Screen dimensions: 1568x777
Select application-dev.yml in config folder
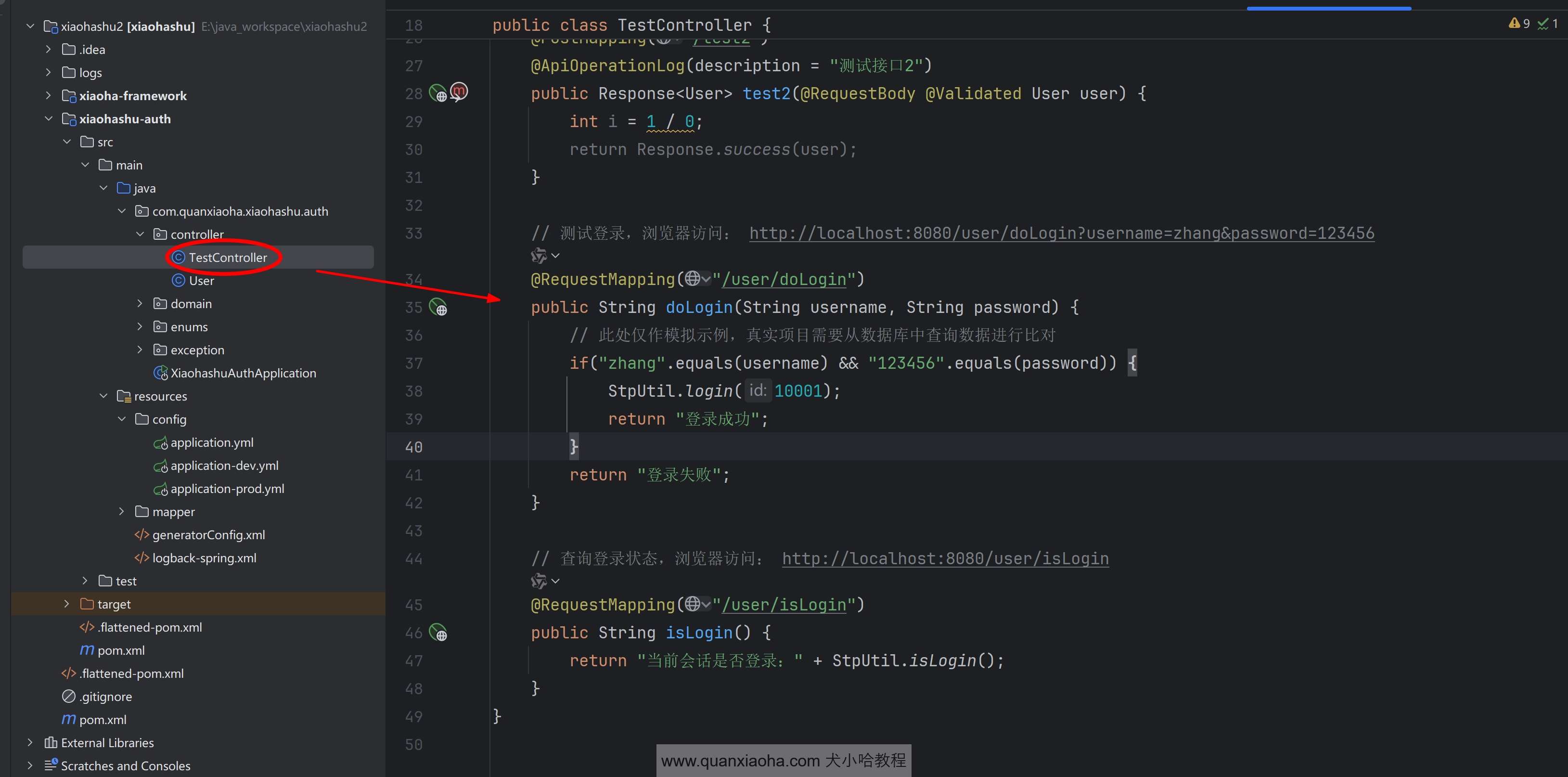coord(224,466)
